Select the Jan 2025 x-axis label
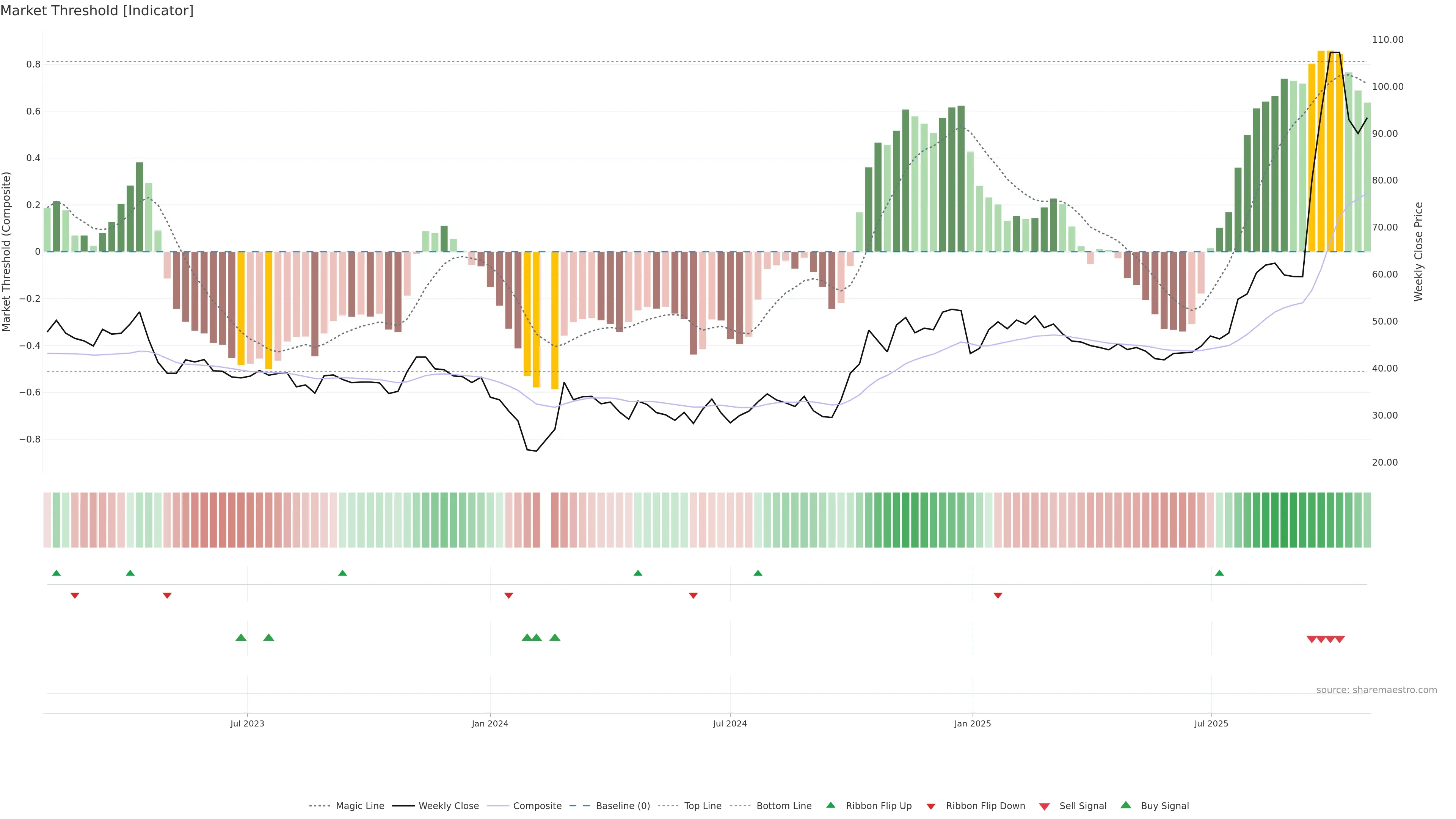This screenshot has width=1456, height=819. [972, 723]
